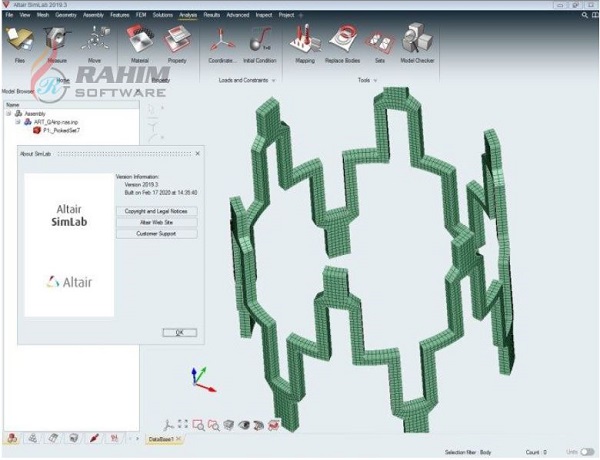Image resolution: width=600 pixels, height=460 pixels.
Task: Open the Model Checker tool
Action: (x=417, y=44)
